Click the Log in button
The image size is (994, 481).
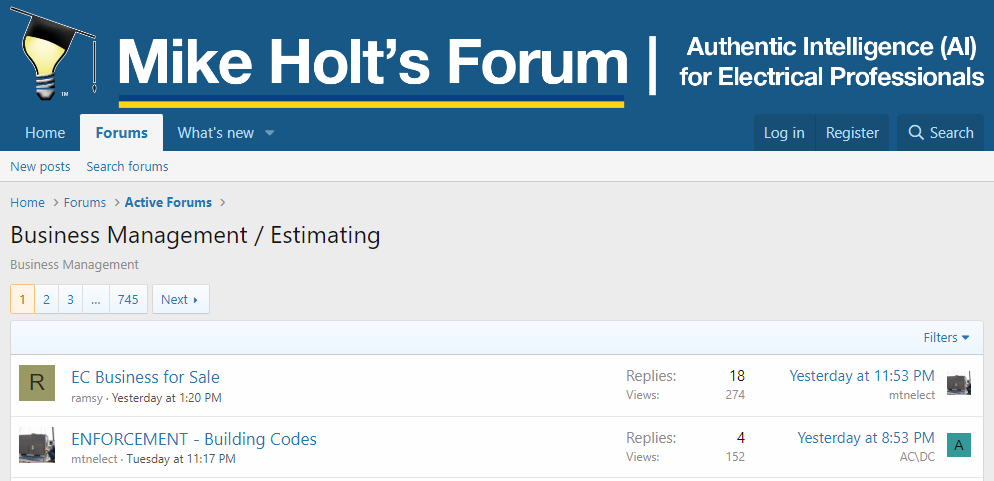pyautogui.click(x=784, y=132)
